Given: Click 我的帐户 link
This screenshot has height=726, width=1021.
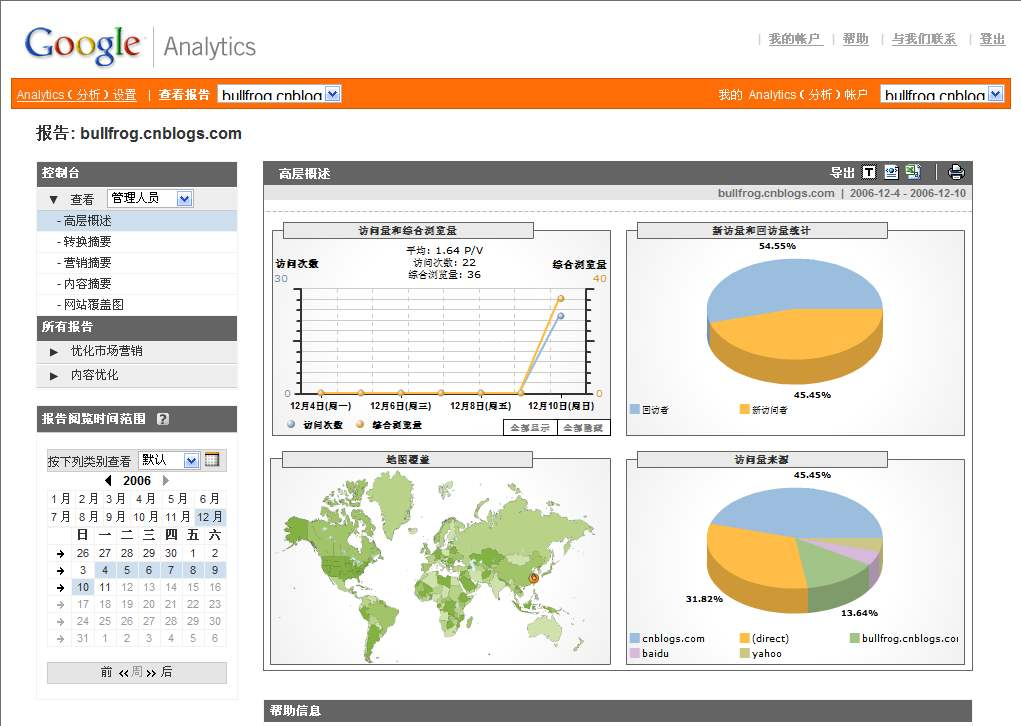Looking at the screenshot, I should click(794, 39).
